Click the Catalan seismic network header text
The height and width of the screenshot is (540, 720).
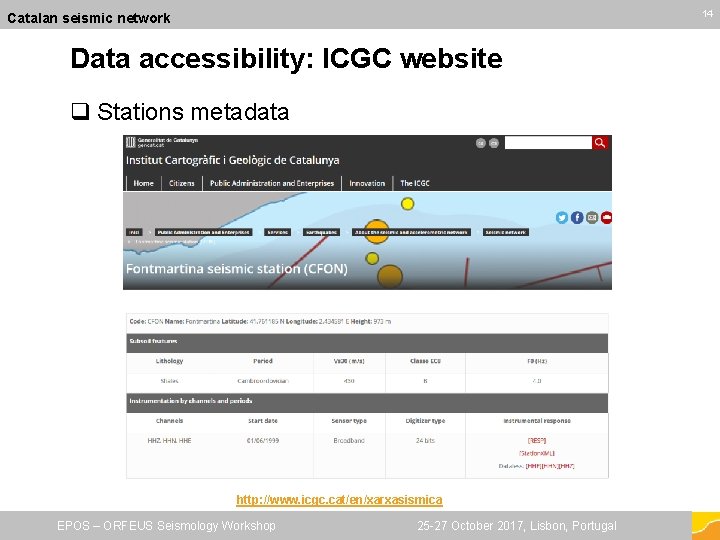tap(89, 18)
